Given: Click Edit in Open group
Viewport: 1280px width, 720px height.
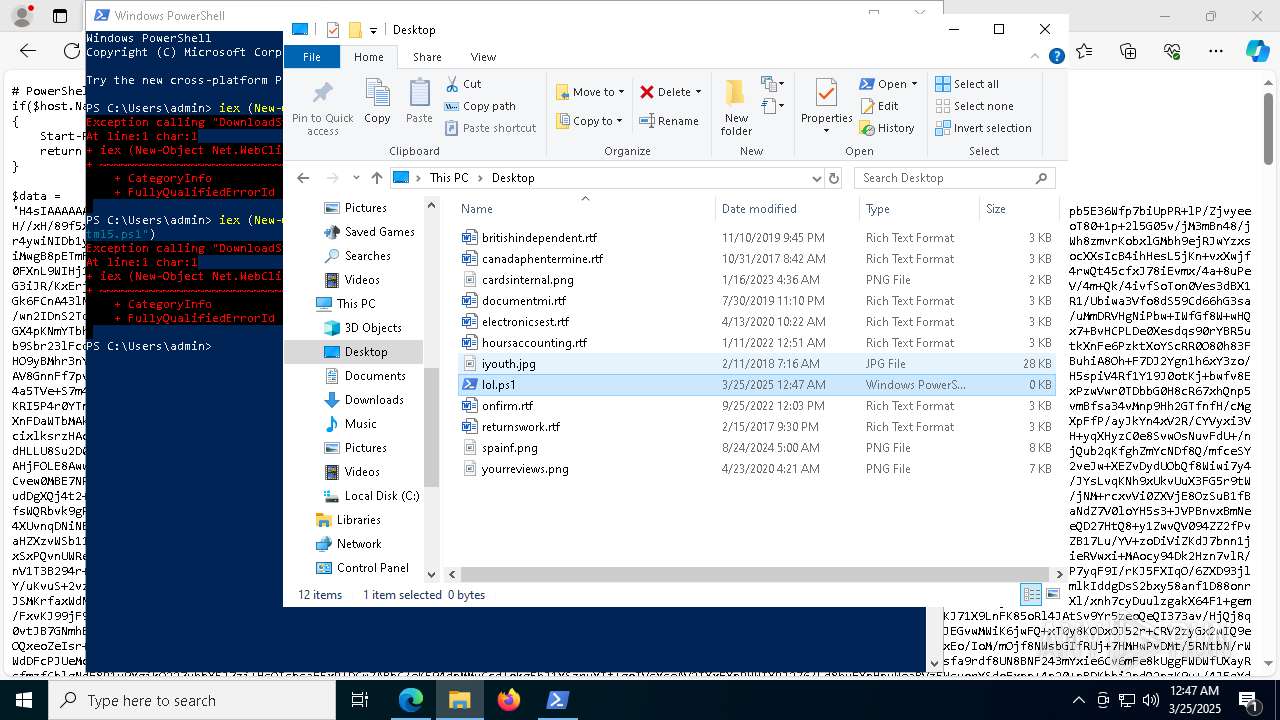Looking at the screenshot, I should 879,106.
